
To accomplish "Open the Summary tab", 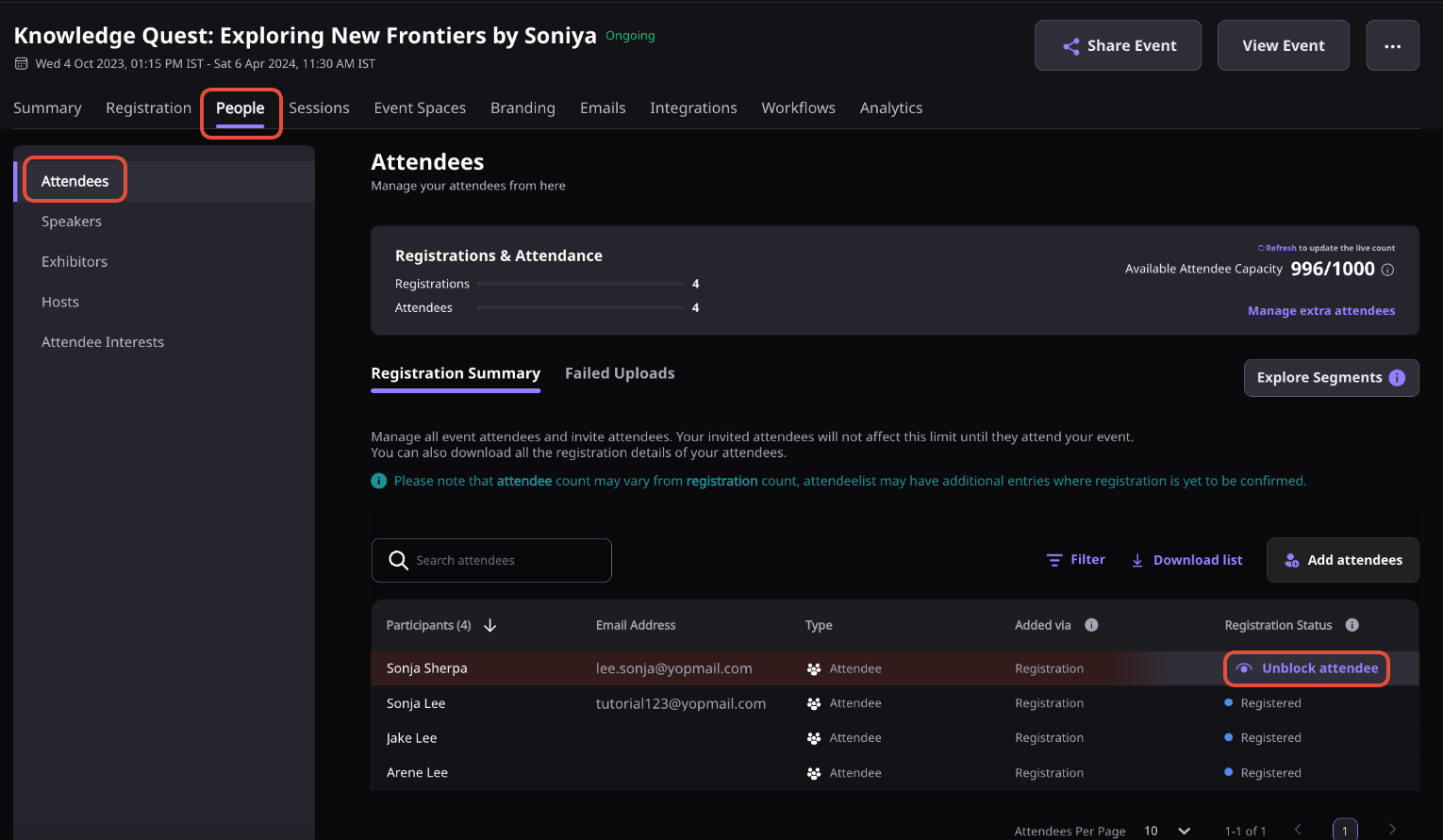I will (47, 107).
